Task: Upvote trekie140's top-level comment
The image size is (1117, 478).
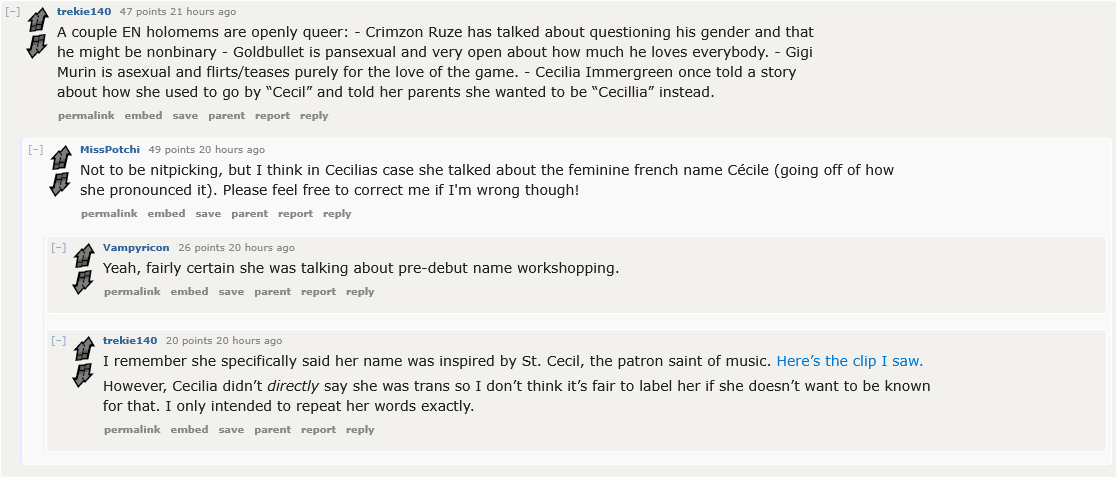Action: pos(37,19)
